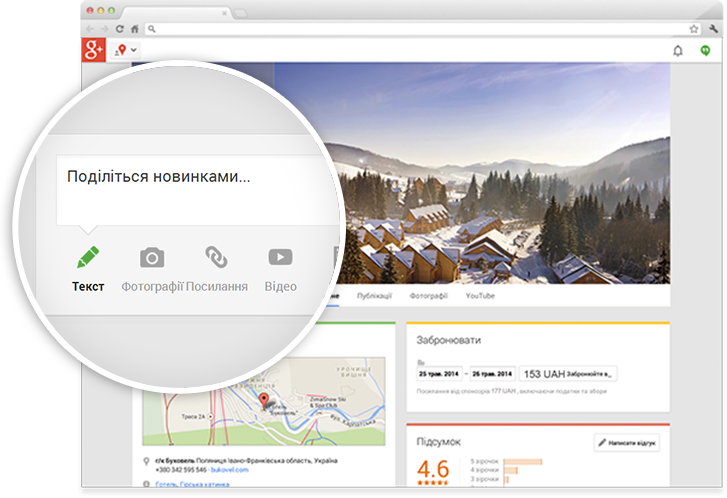Click the orange rating stars under 4.6
The width and height of the screenshot is (727, 498).
pos(433,483)
